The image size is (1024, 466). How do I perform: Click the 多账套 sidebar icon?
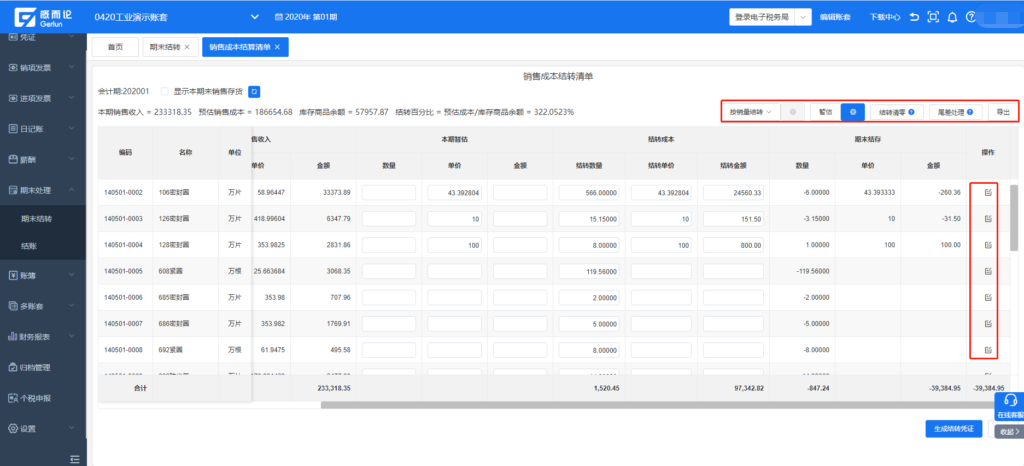pyautogui.click(x=12, y=305)
